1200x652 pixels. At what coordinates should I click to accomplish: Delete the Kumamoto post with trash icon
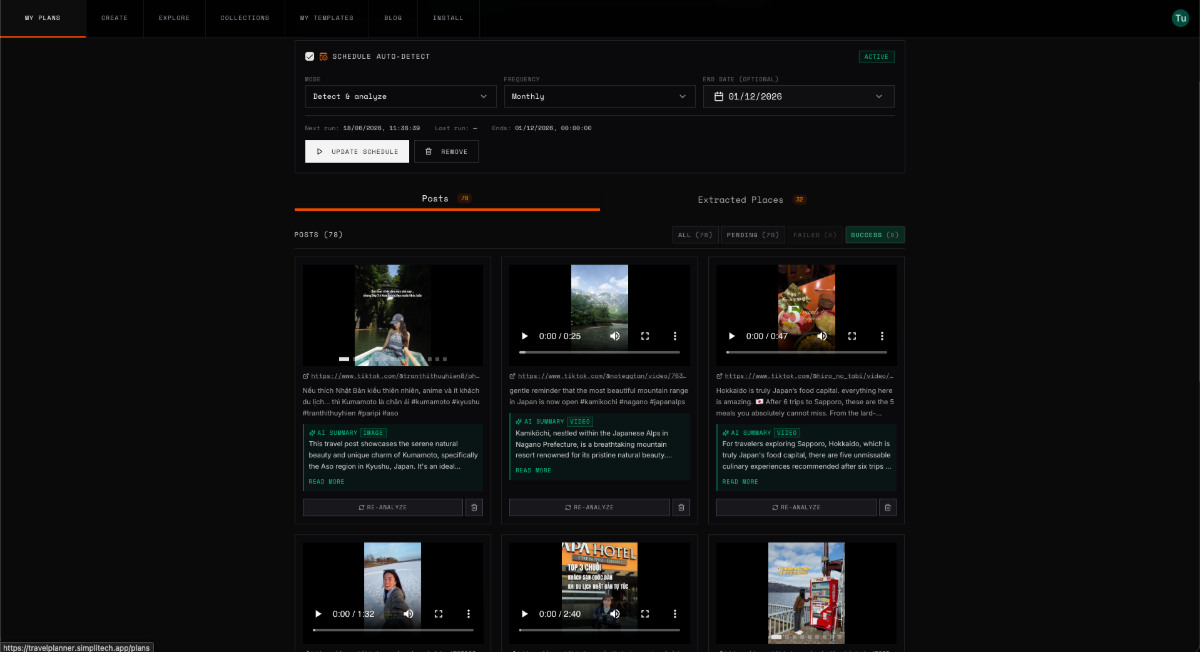(474, 507)
